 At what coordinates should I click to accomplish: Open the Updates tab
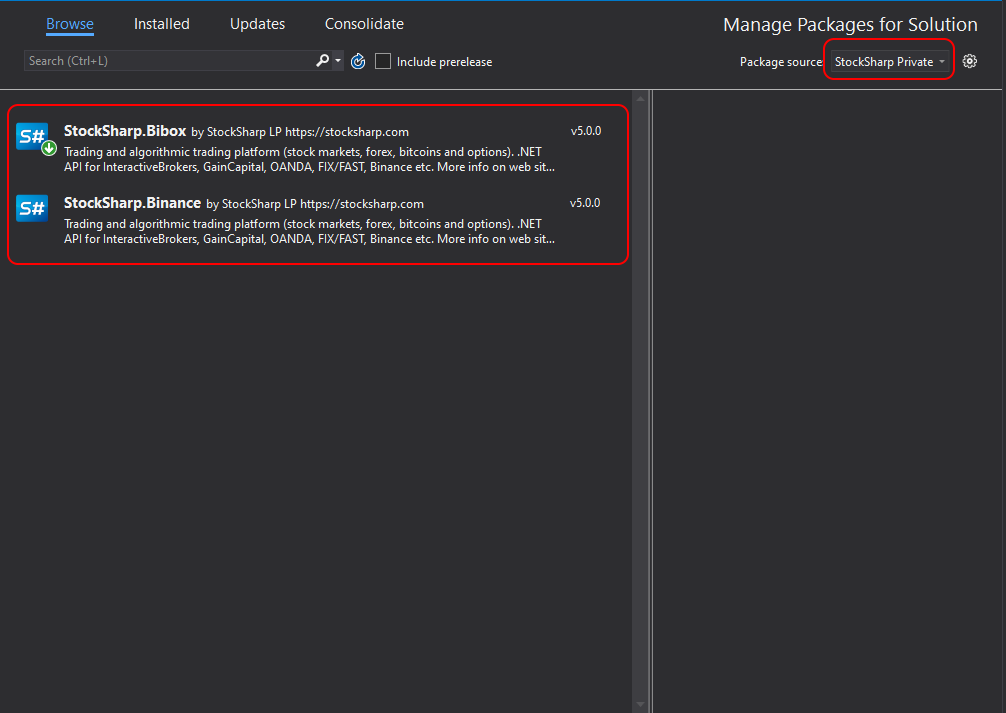[x=257, y=24]
